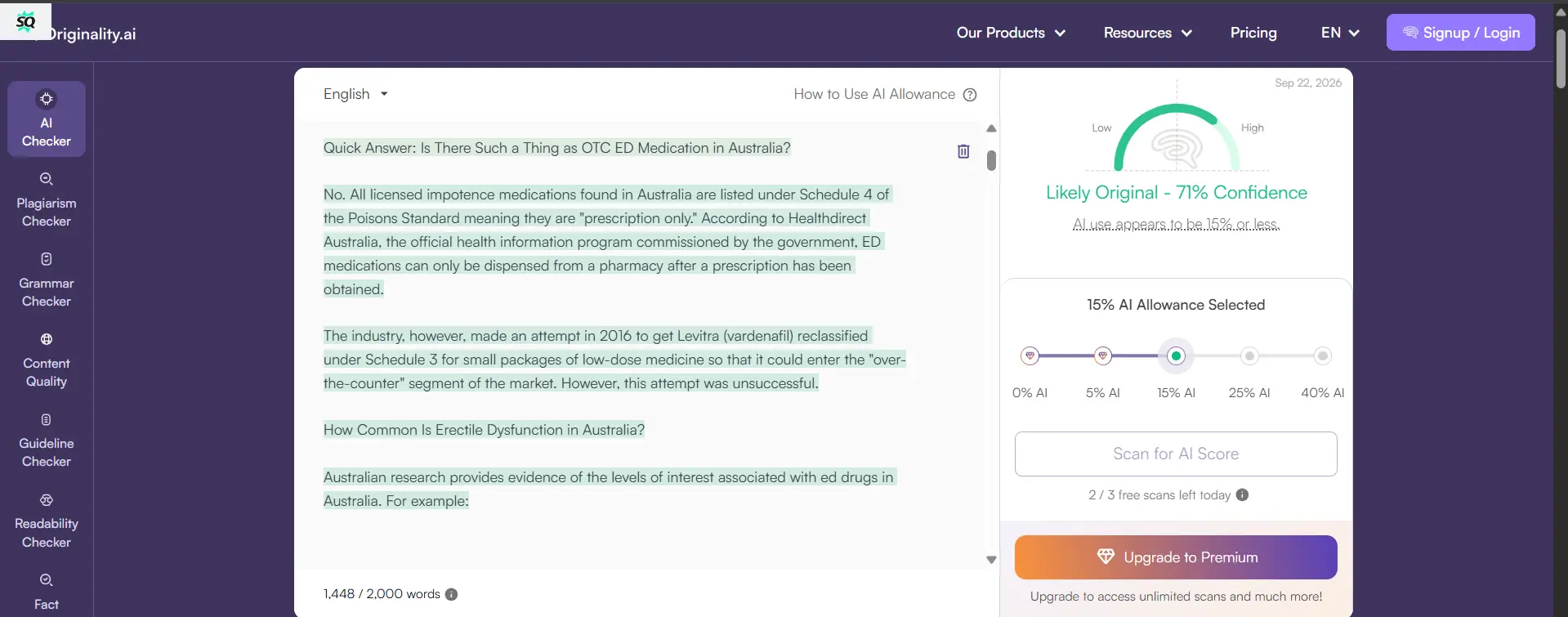The height and width of the screenshot is (617, 1568).
Task: Click the text editor scroll up arrow
Action: 991,128
